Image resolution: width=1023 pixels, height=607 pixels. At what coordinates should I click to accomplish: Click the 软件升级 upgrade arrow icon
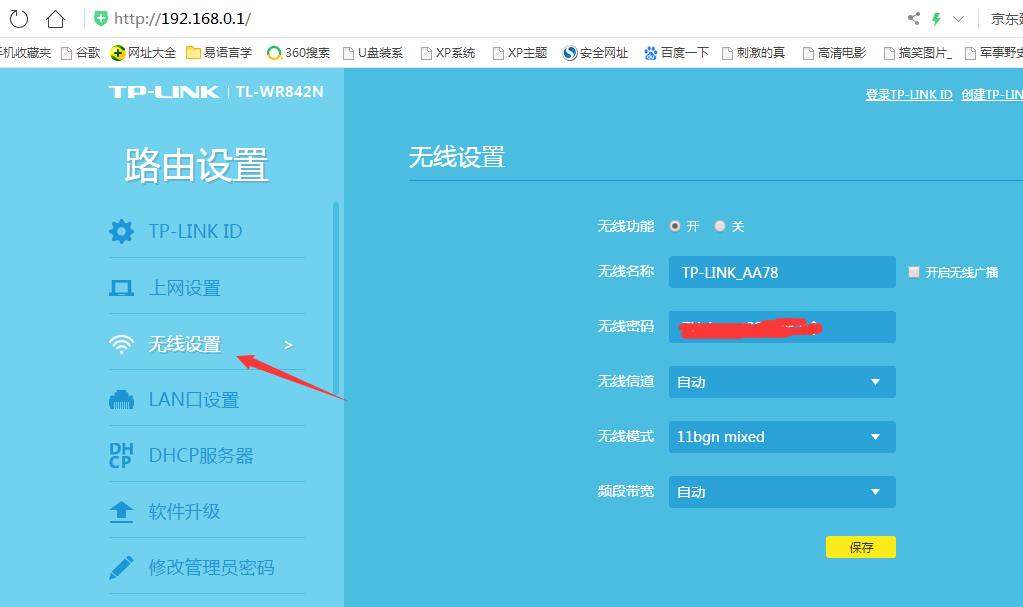click(x=121, y=511)
